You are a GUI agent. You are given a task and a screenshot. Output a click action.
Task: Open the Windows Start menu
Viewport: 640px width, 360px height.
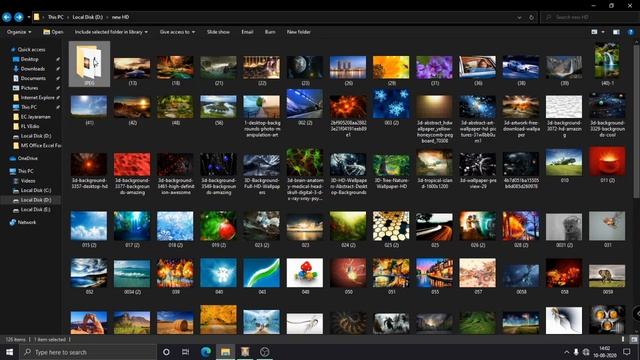pos(9,352)
